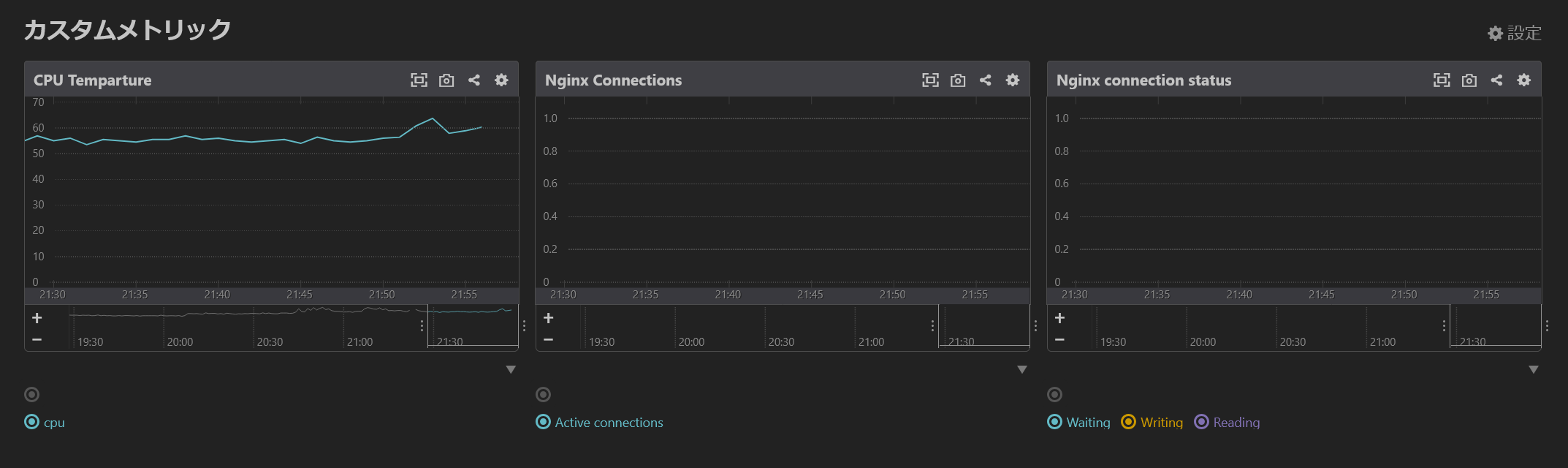Open dashboard settings (設定) gear

point(1515,33)
